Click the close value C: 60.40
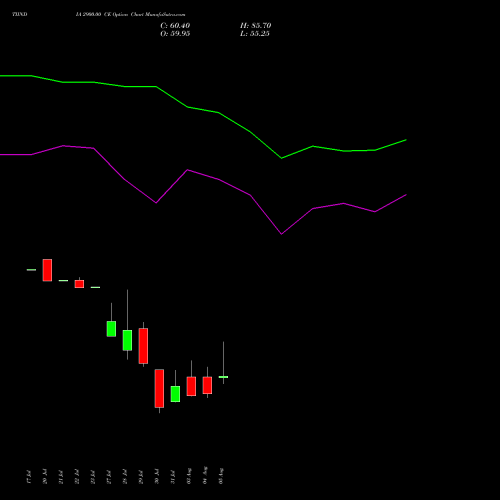 click(x=175, y=26)
